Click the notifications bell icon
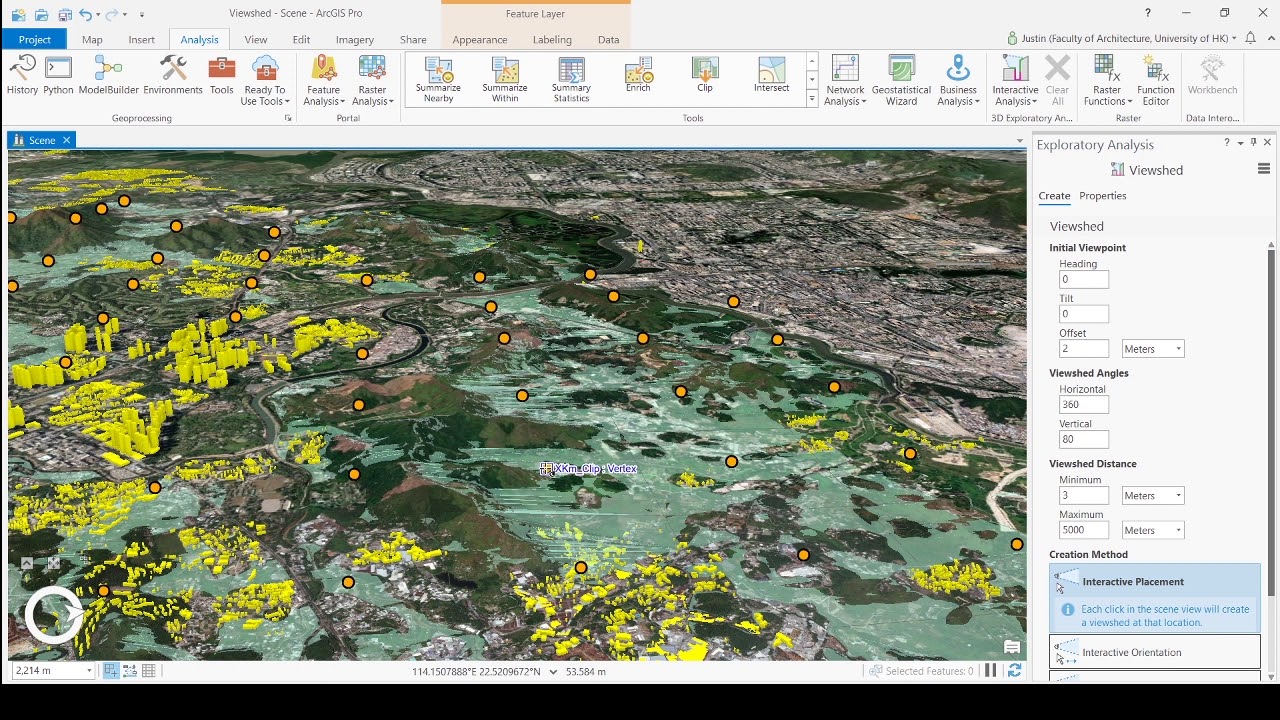The width and height of the screenshot is (1280, 720). point(1249,38)
